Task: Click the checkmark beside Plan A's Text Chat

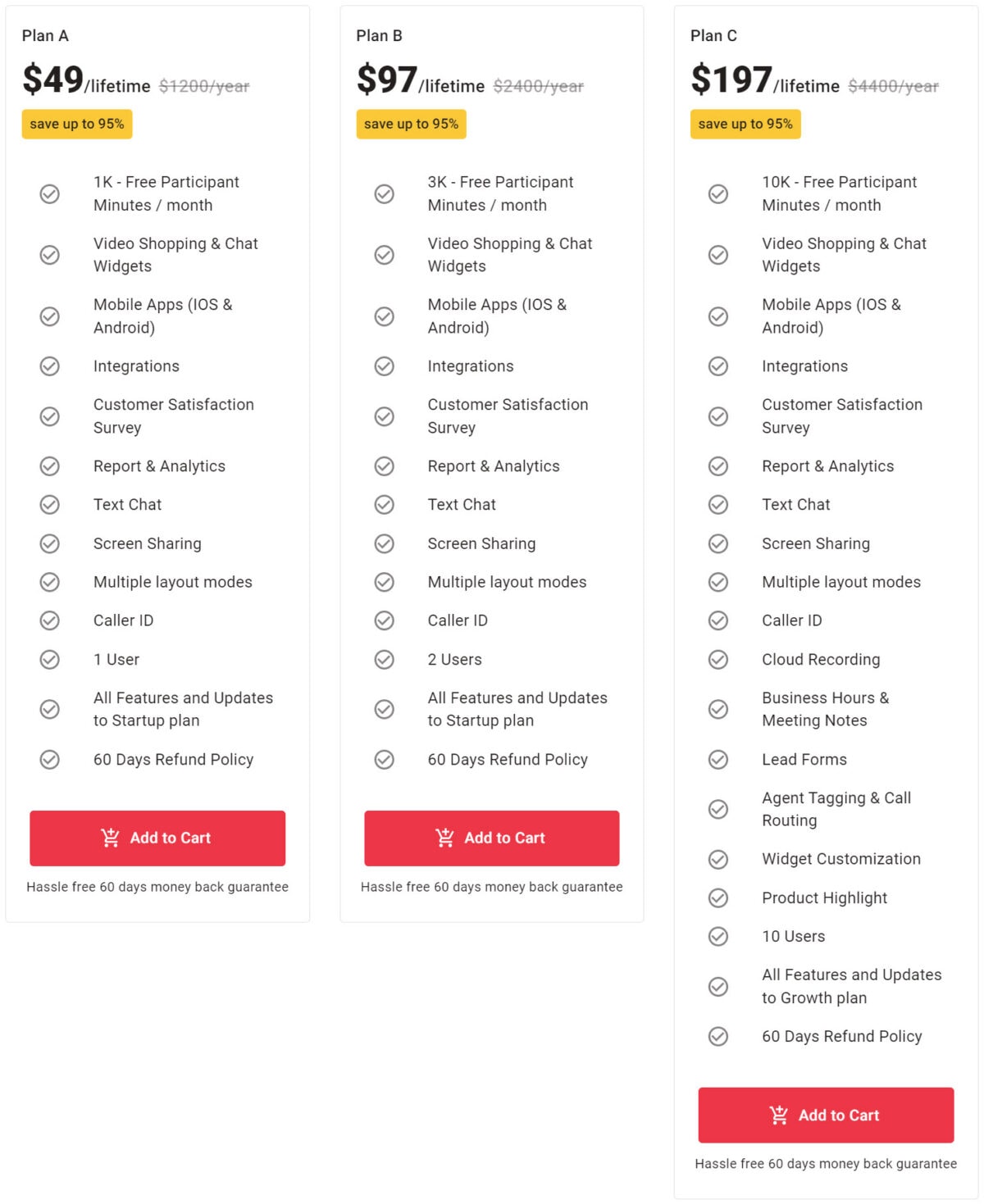Action: (49, 505)
